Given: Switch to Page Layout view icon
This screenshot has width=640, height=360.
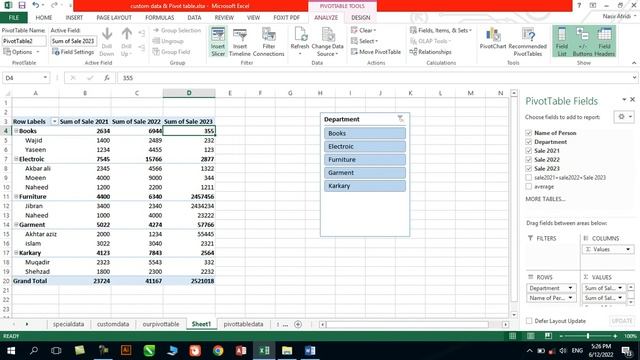Looking at the screenshot, I should [x=530, y=336].
